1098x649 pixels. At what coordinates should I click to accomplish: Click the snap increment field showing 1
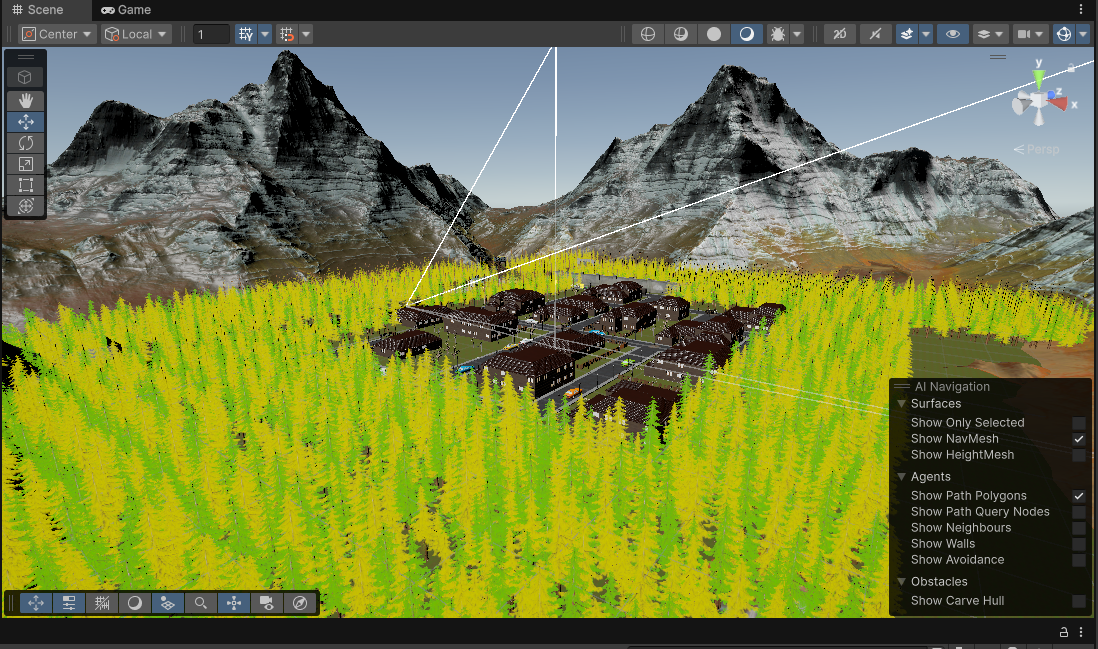(x=211, y=34)
